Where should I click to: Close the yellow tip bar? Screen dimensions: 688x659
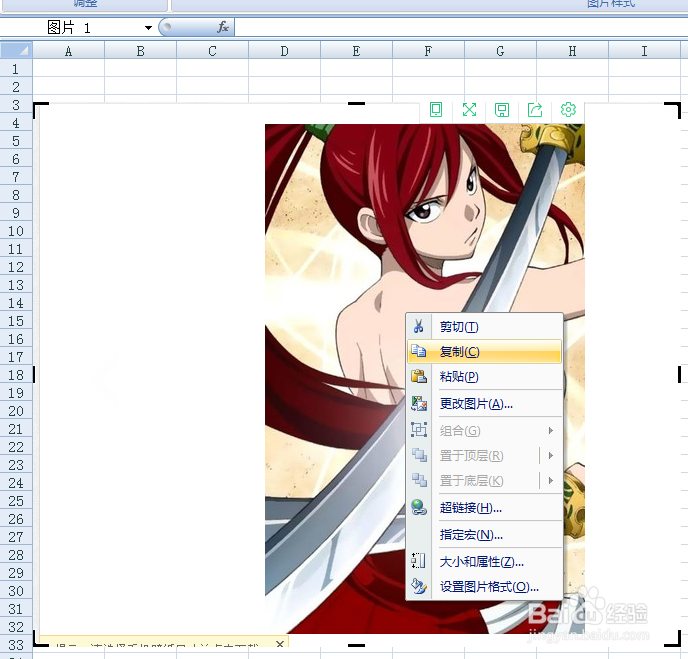tap(280, 644)
